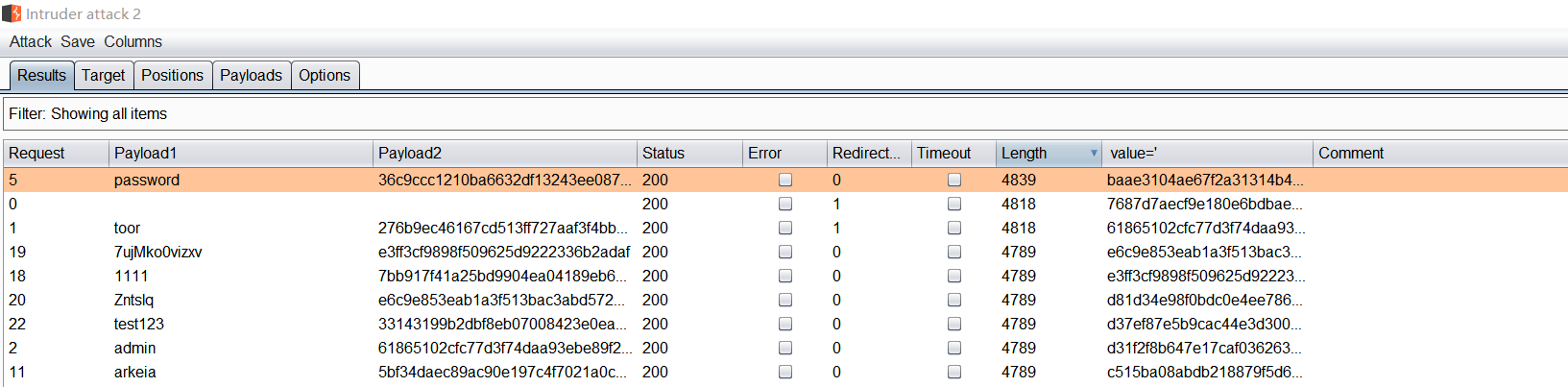Switch to the Options tab
1568x387 pixels.
pos(325,75)
